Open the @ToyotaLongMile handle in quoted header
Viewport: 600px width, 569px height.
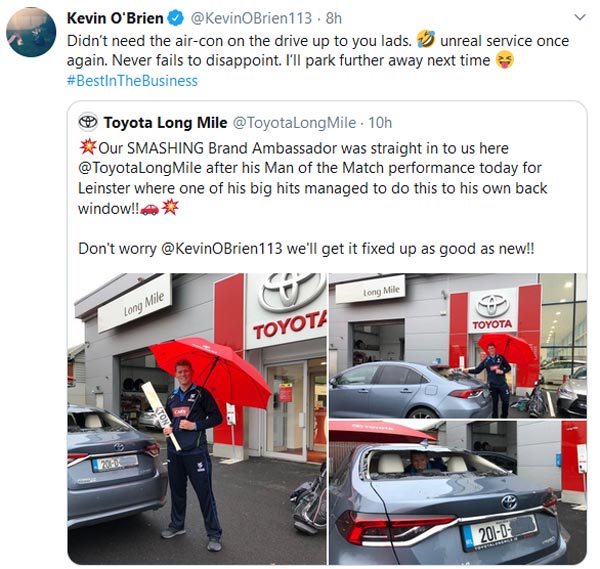tap(294, 122)
